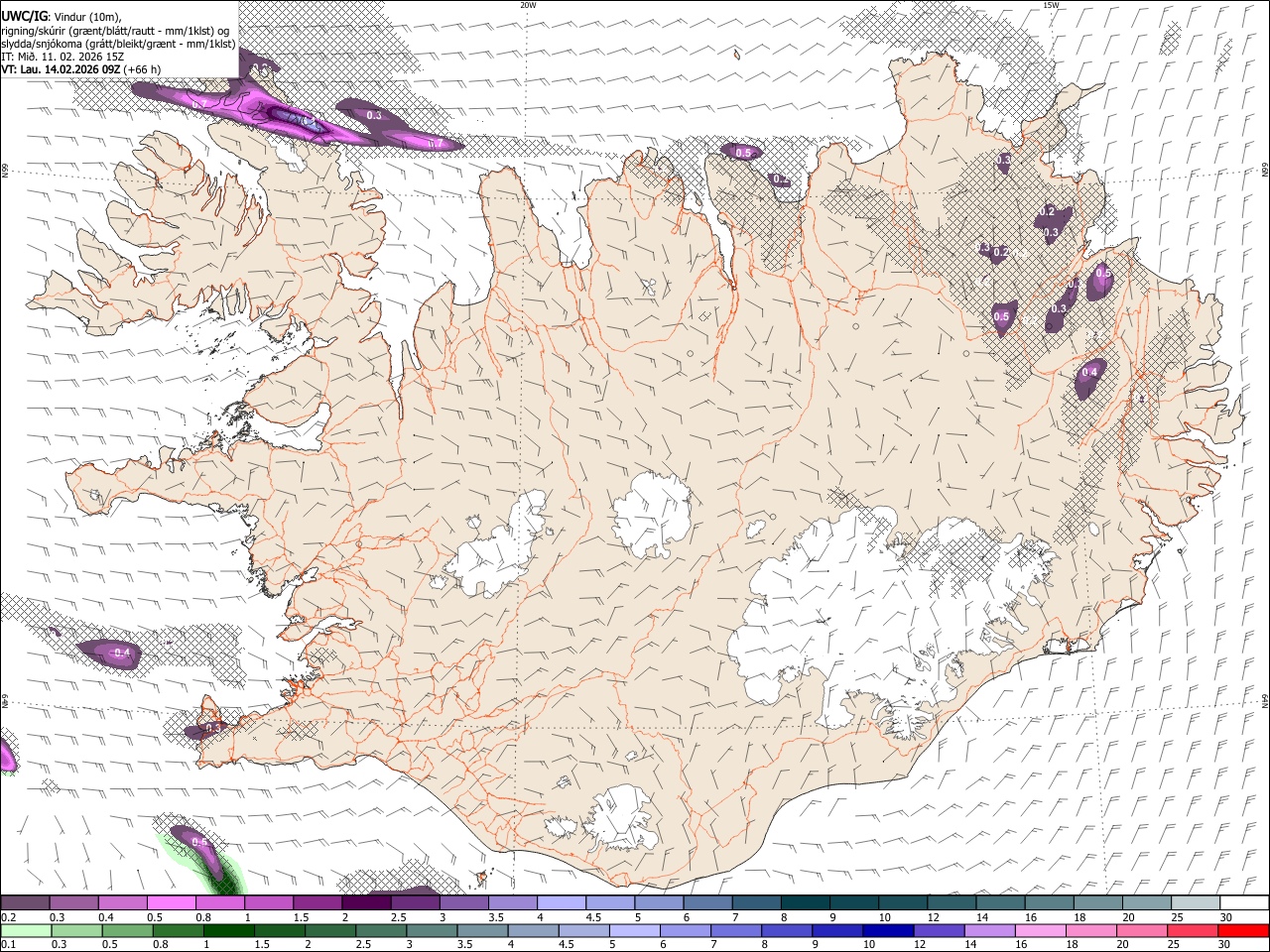Select the red 25–30 rain legend swatch

(1193, 931)
